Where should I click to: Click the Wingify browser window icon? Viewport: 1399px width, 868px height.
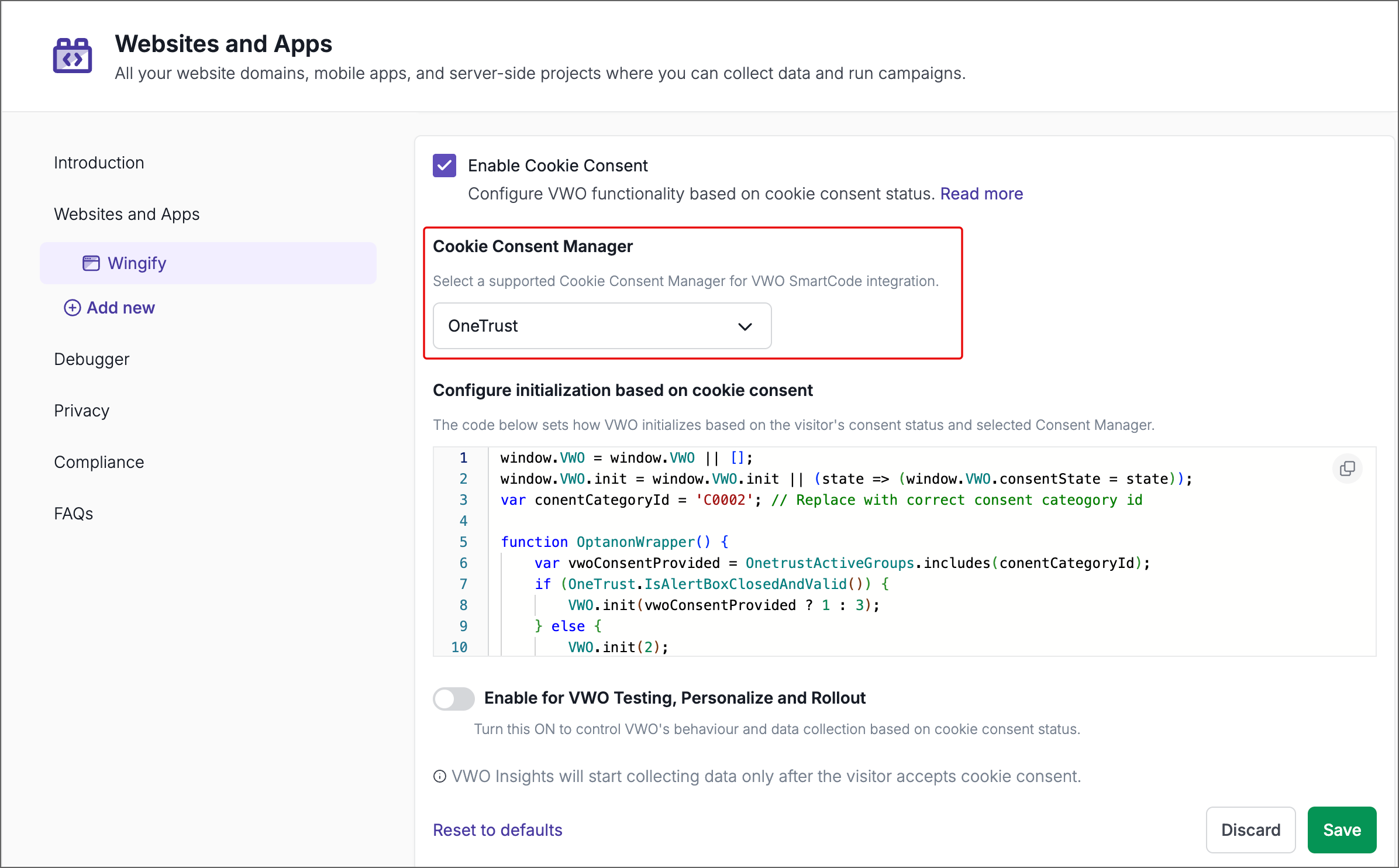click(x=91, y=263)
